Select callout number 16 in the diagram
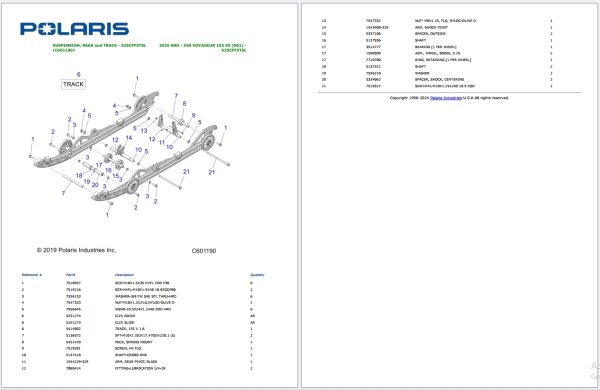The width and height of the screenshot is (600, 390). [x=108, y=170]
